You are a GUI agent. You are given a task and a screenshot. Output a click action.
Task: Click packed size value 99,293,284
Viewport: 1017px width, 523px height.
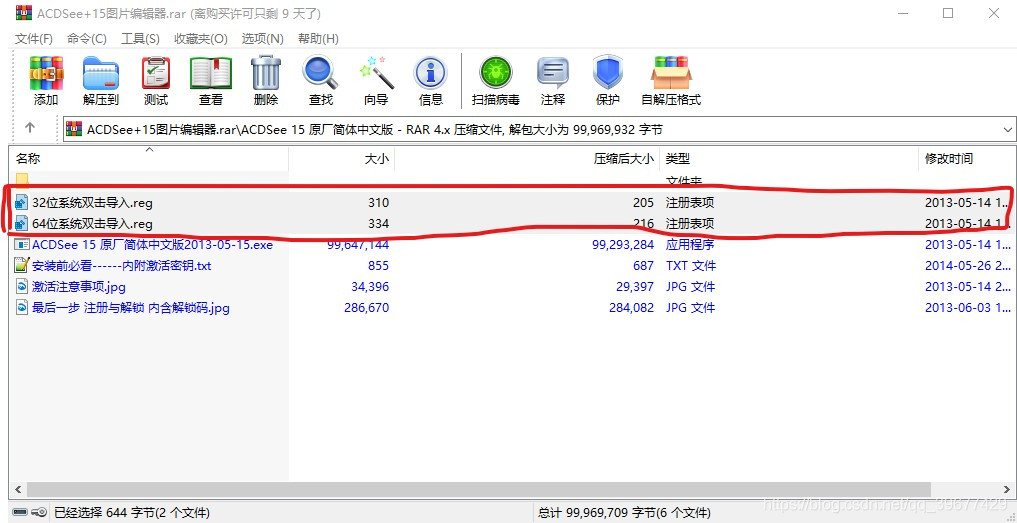click(623, 245)
